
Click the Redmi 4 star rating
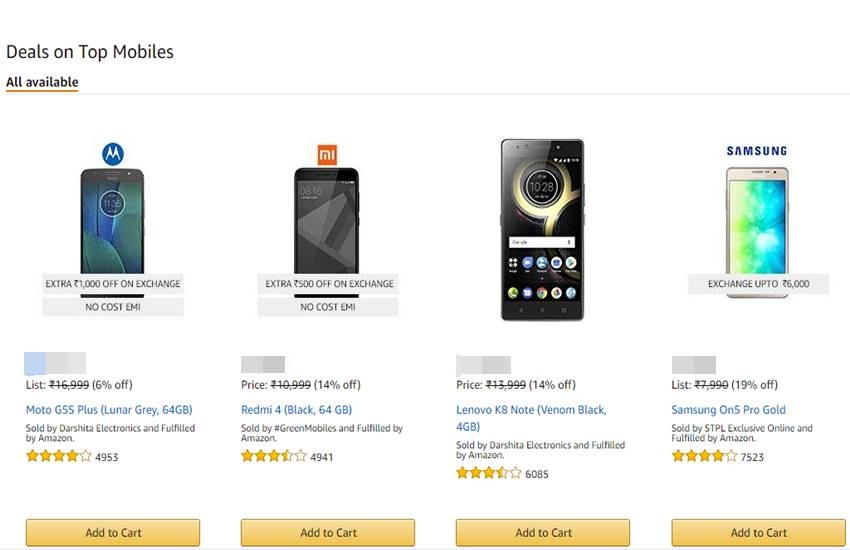tap(273, 456)
